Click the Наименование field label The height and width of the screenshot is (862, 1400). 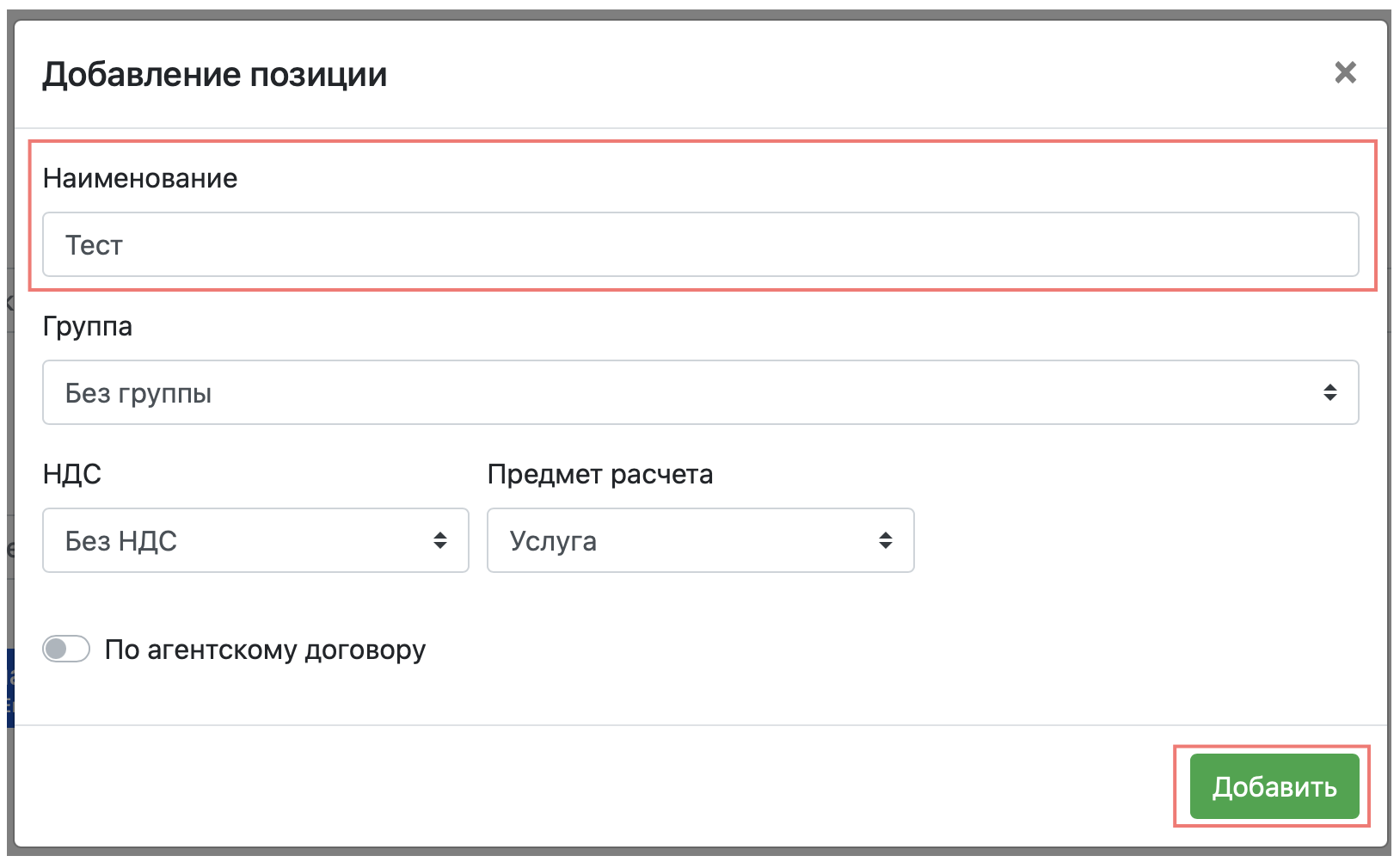pos(140,178)
